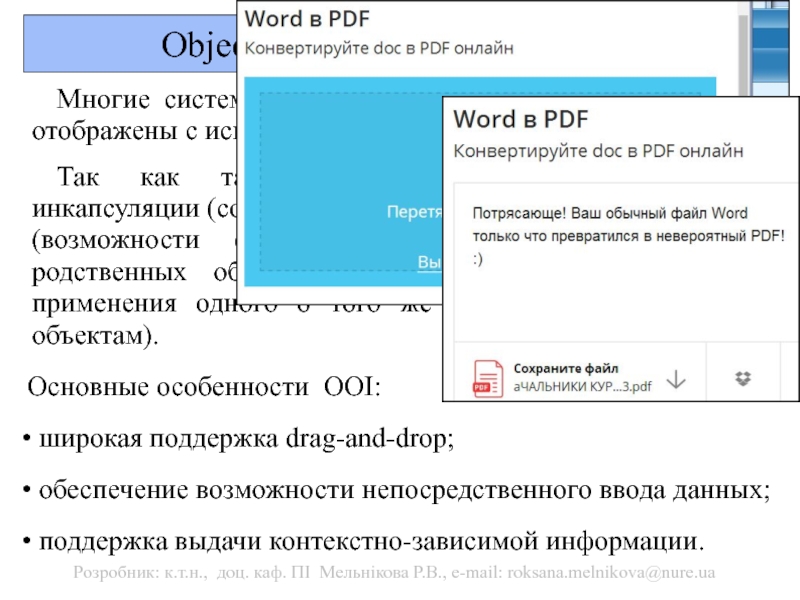Click bullet 'поддержка выдачи контекстно-зависимой информации'
Image resolution: width=800 pixels, height=600 pixels.
click(371, 541)
